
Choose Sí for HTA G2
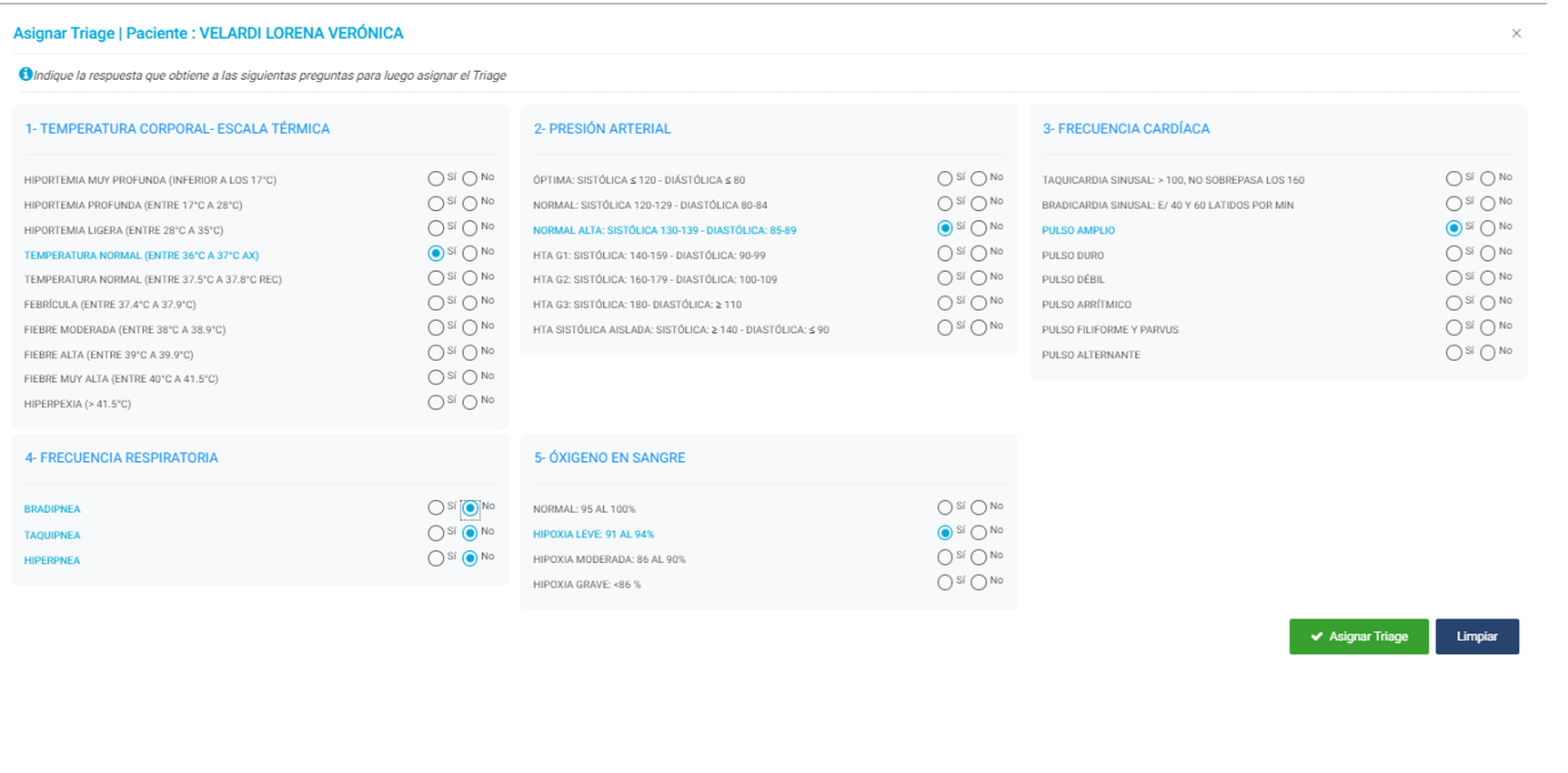pyautogui.click(x=945, y=278)
